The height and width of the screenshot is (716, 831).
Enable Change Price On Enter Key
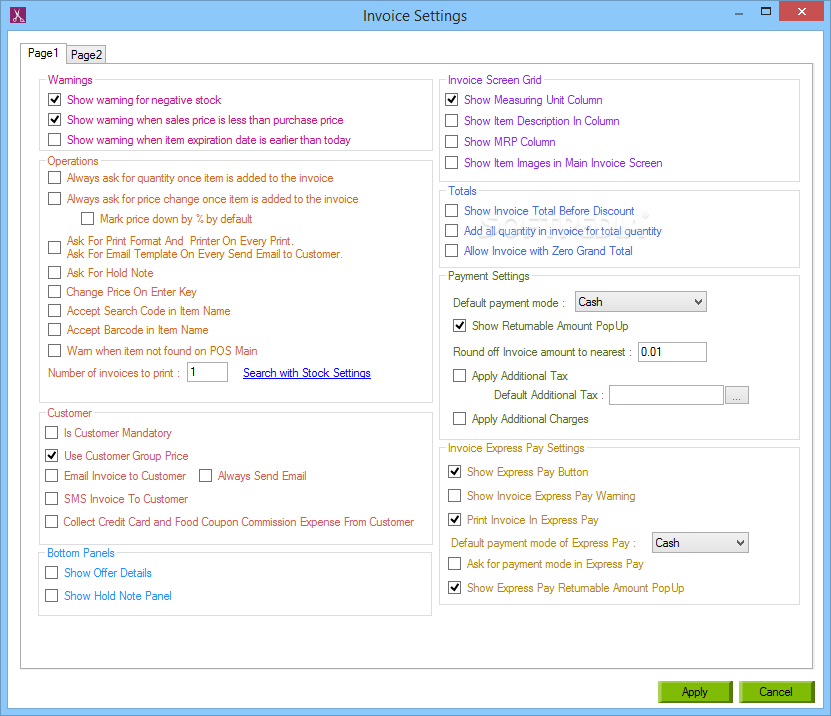pyautogui.click(x=55, y=292)
